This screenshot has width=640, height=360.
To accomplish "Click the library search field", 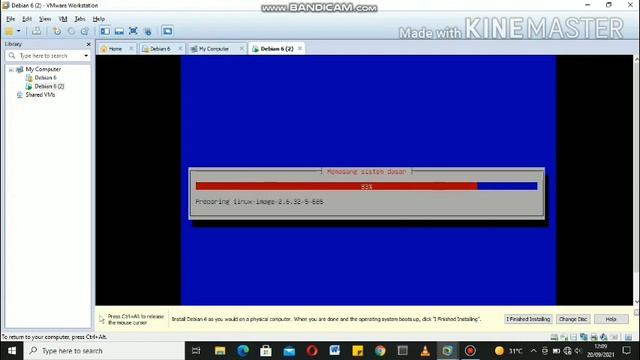I will (48, 56).
